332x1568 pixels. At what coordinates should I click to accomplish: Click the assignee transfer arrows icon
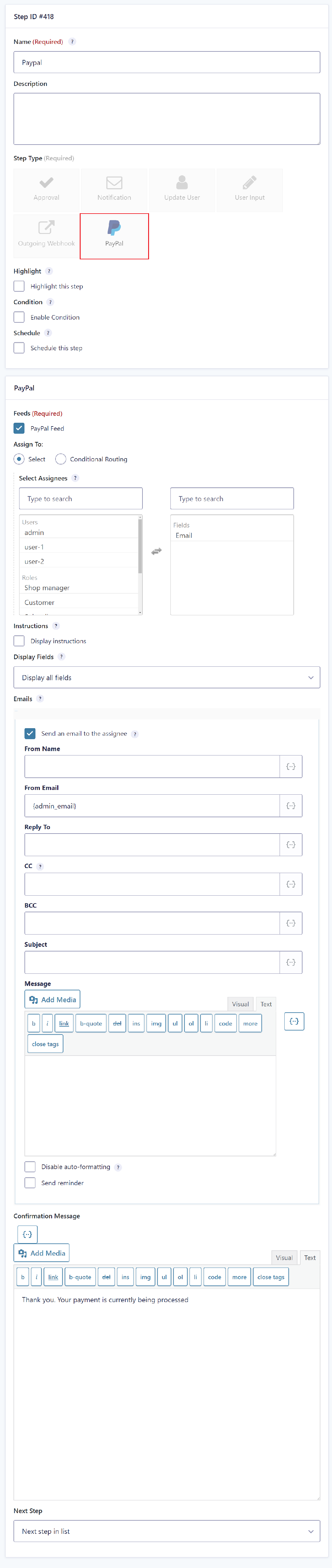coord(157,551)
